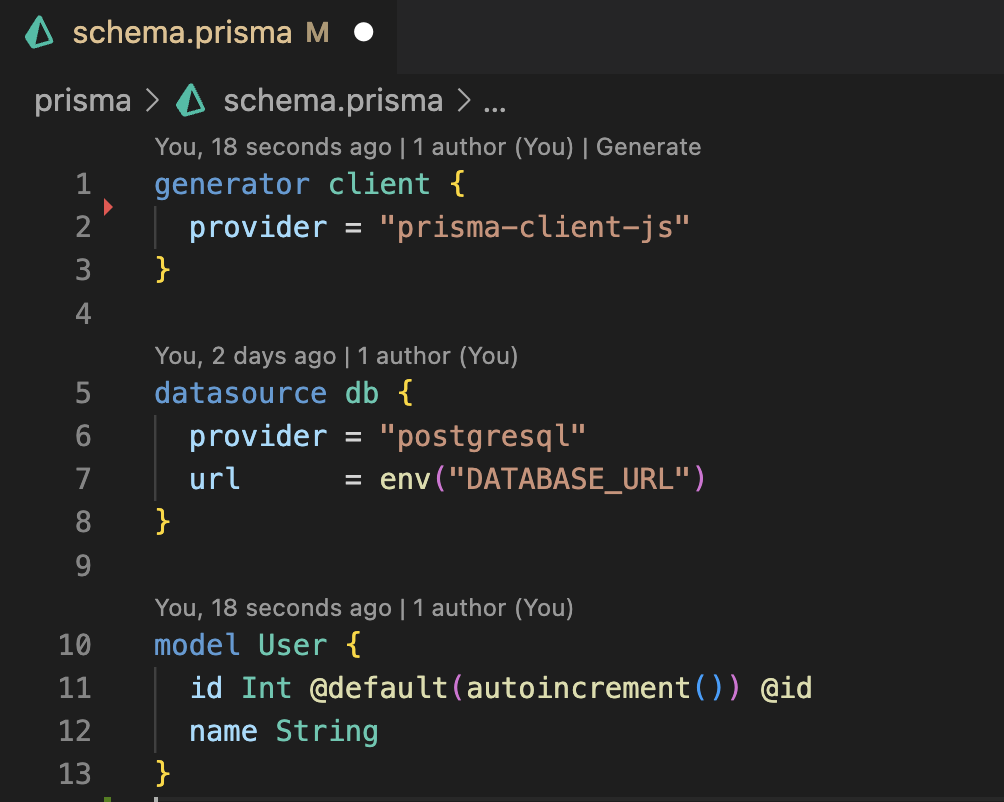Click the "postgresql" string
This screenshot has height=802, width=1004.
[x=483, y=437]
